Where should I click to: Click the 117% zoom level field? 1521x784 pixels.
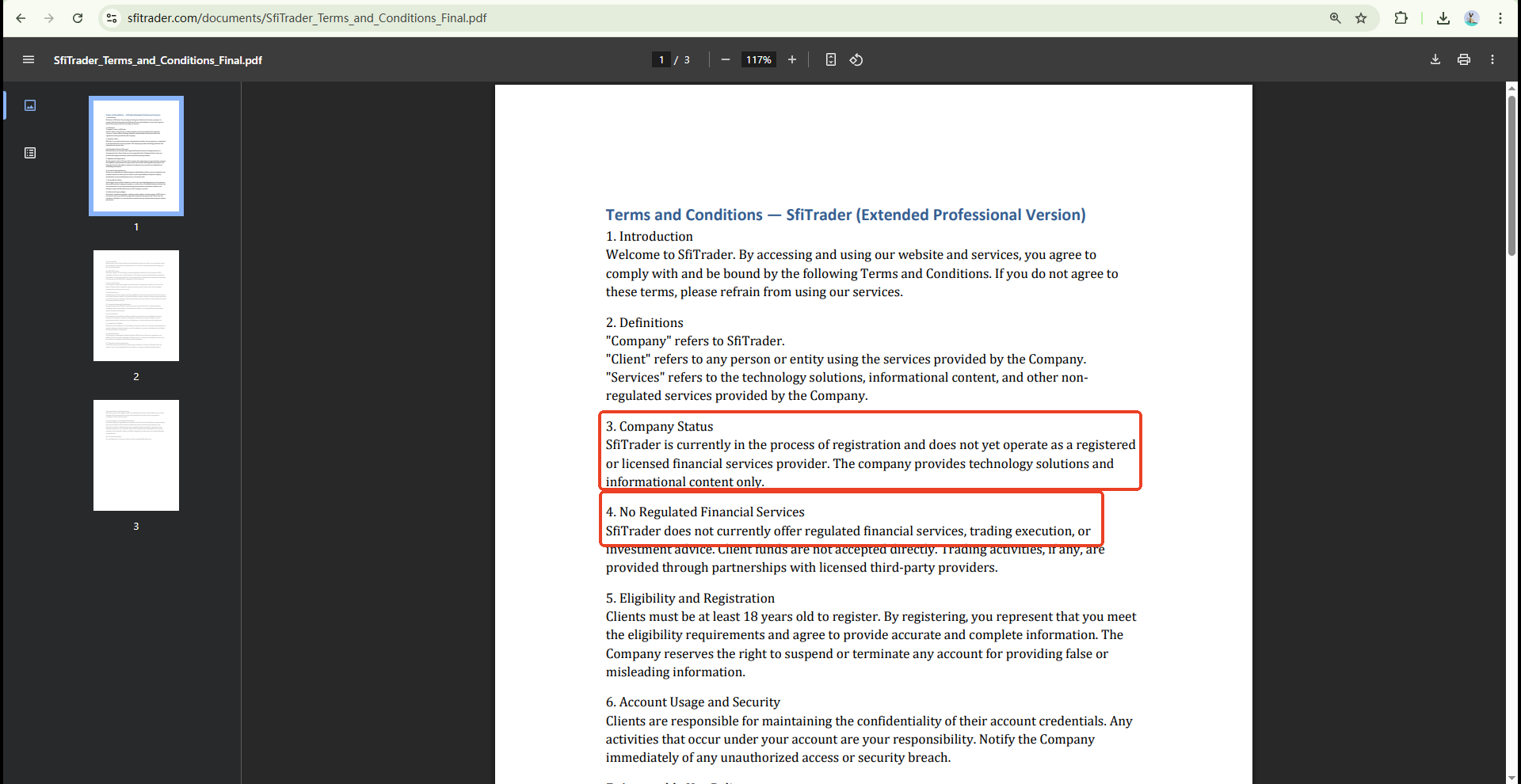759,60
